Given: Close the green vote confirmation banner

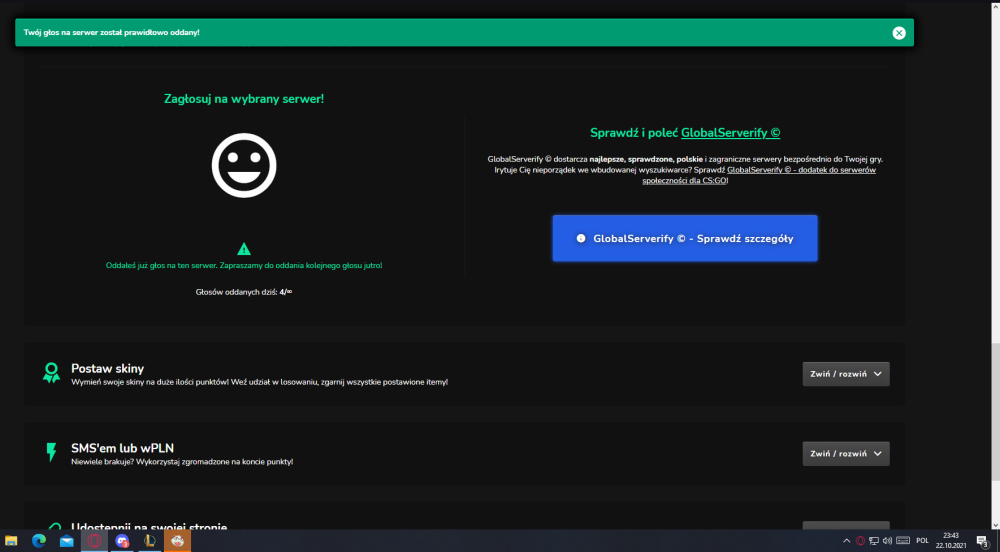Looking at the screenshot, I should [x=899, y=33].
